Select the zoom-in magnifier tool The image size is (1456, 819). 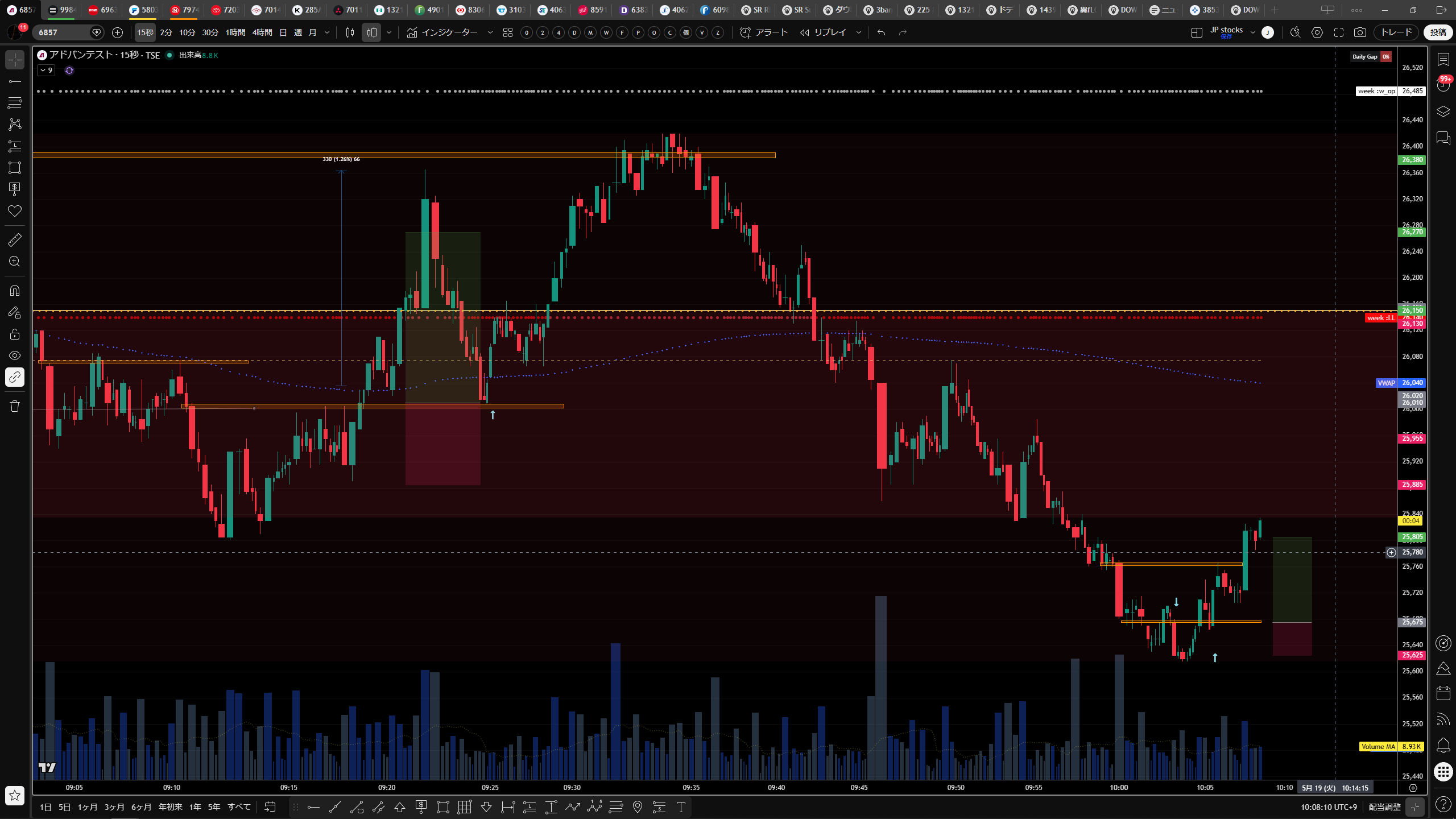[15, 262]
